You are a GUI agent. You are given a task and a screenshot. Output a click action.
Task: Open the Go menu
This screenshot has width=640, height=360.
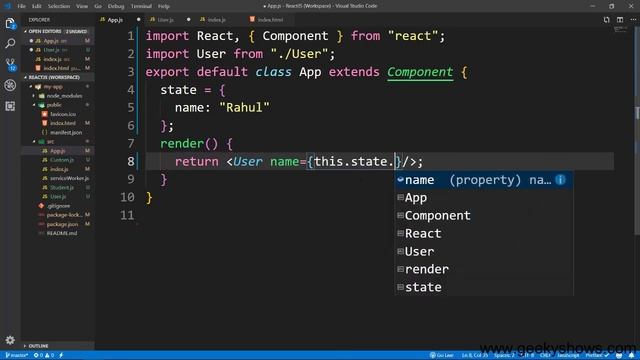pos(98,6)
